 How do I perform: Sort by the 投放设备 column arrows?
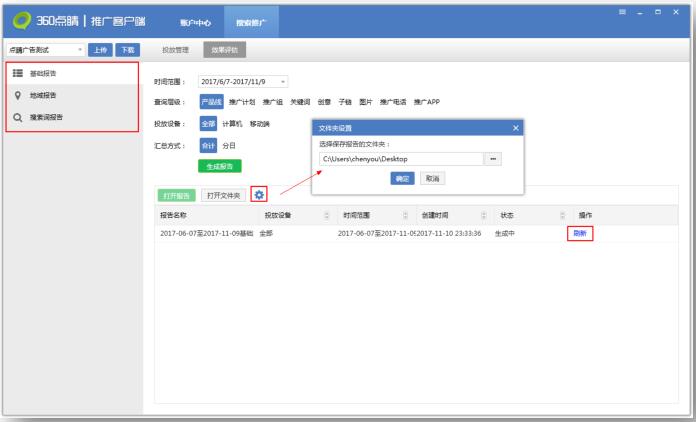(x=326, y=215)
